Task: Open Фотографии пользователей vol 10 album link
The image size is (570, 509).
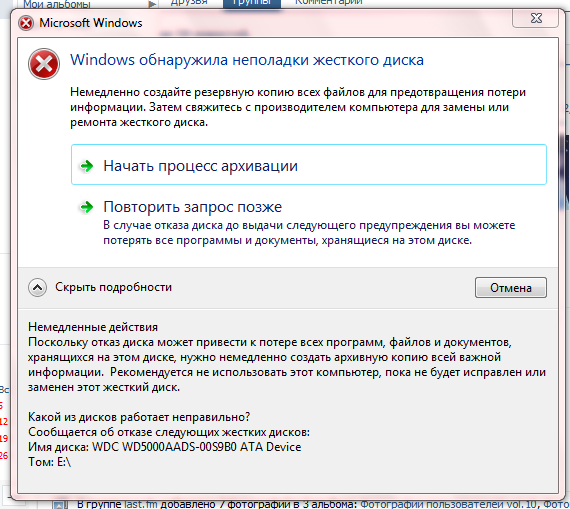Action: tap(449, 505)
